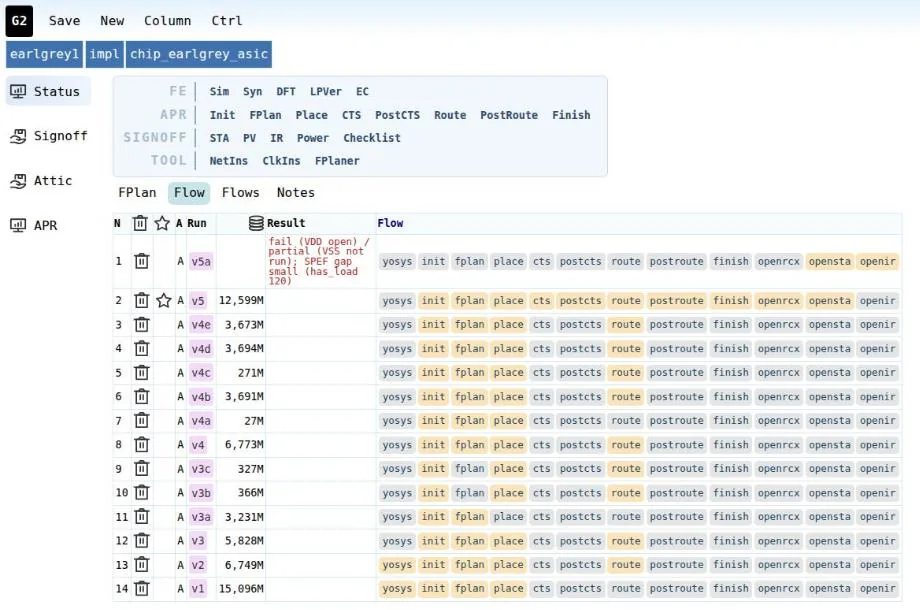Click the finish step in row v5
The width and height of the screenshot is (920, 610).
coord(730,300)
